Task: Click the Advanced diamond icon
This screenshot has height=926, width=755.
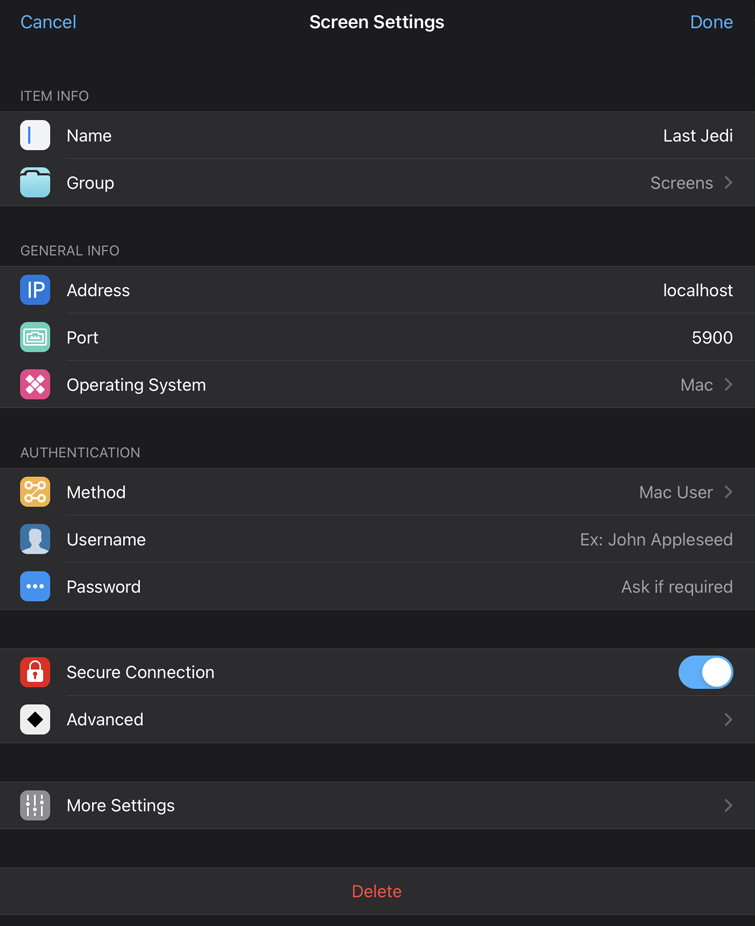Action: click(35, 719)
